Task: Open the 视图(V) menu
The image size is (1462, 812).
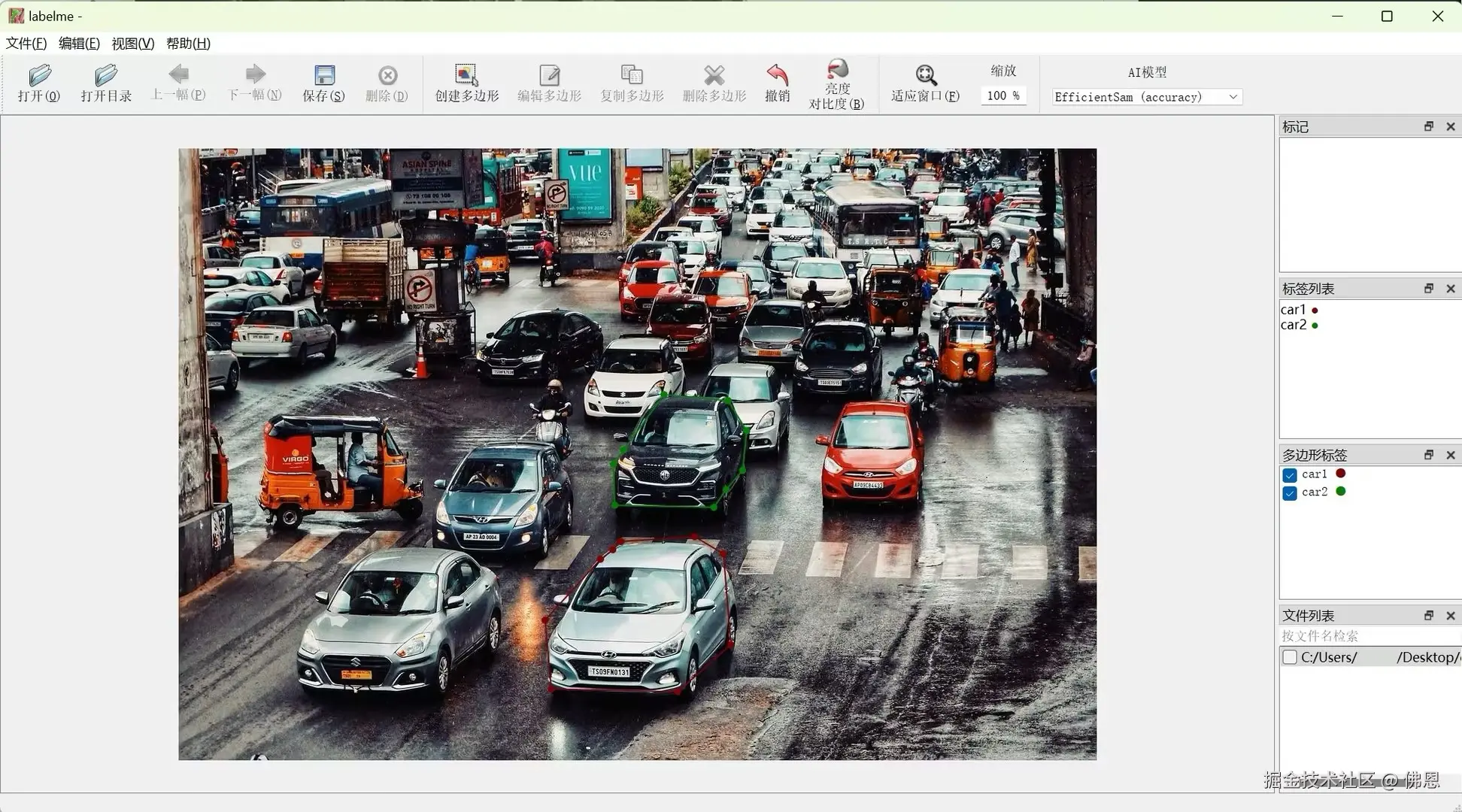Action: pos(132,44)
